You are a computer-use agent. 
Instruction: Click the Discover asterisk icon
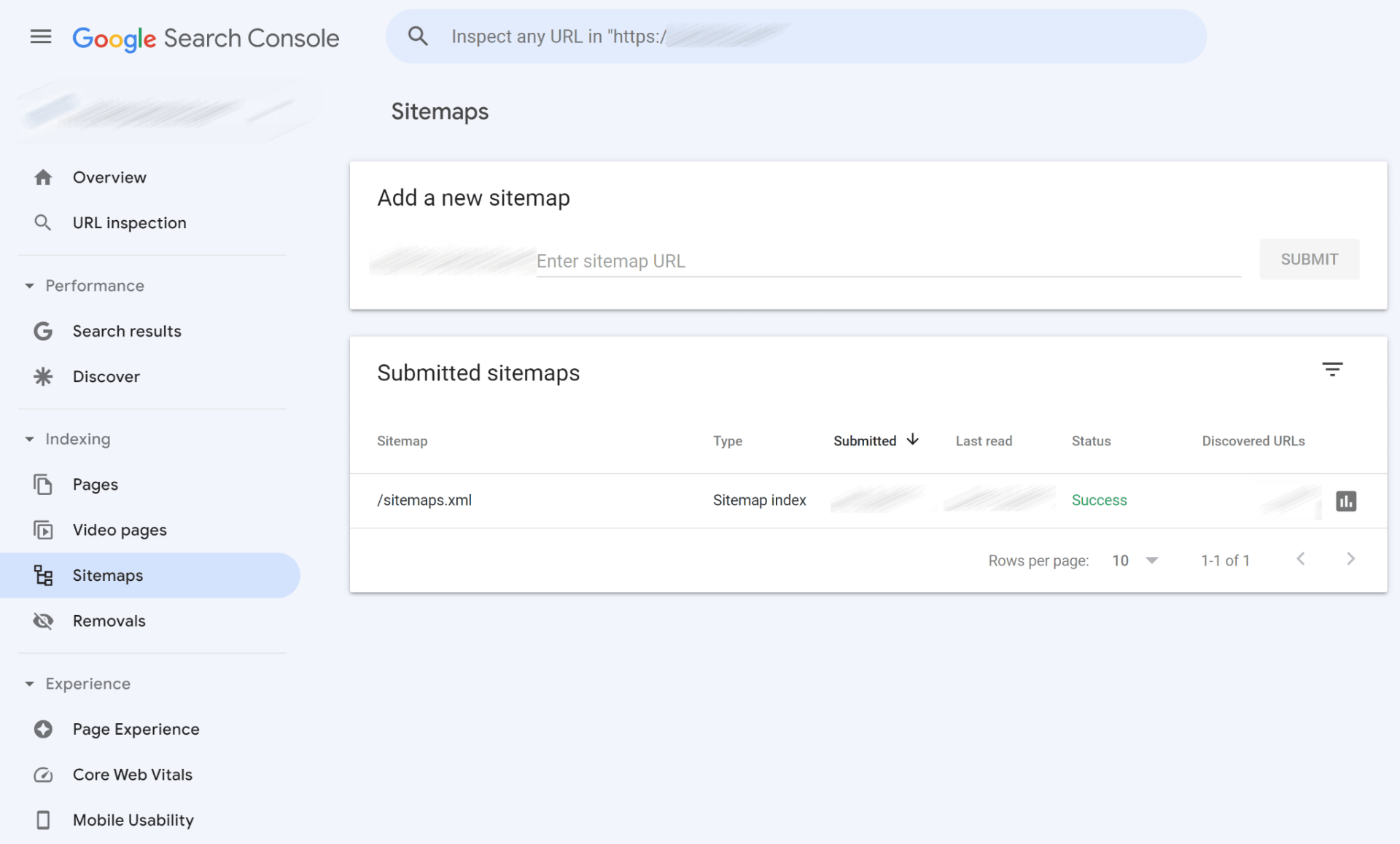pyautogui.click(x=43, y=377)
